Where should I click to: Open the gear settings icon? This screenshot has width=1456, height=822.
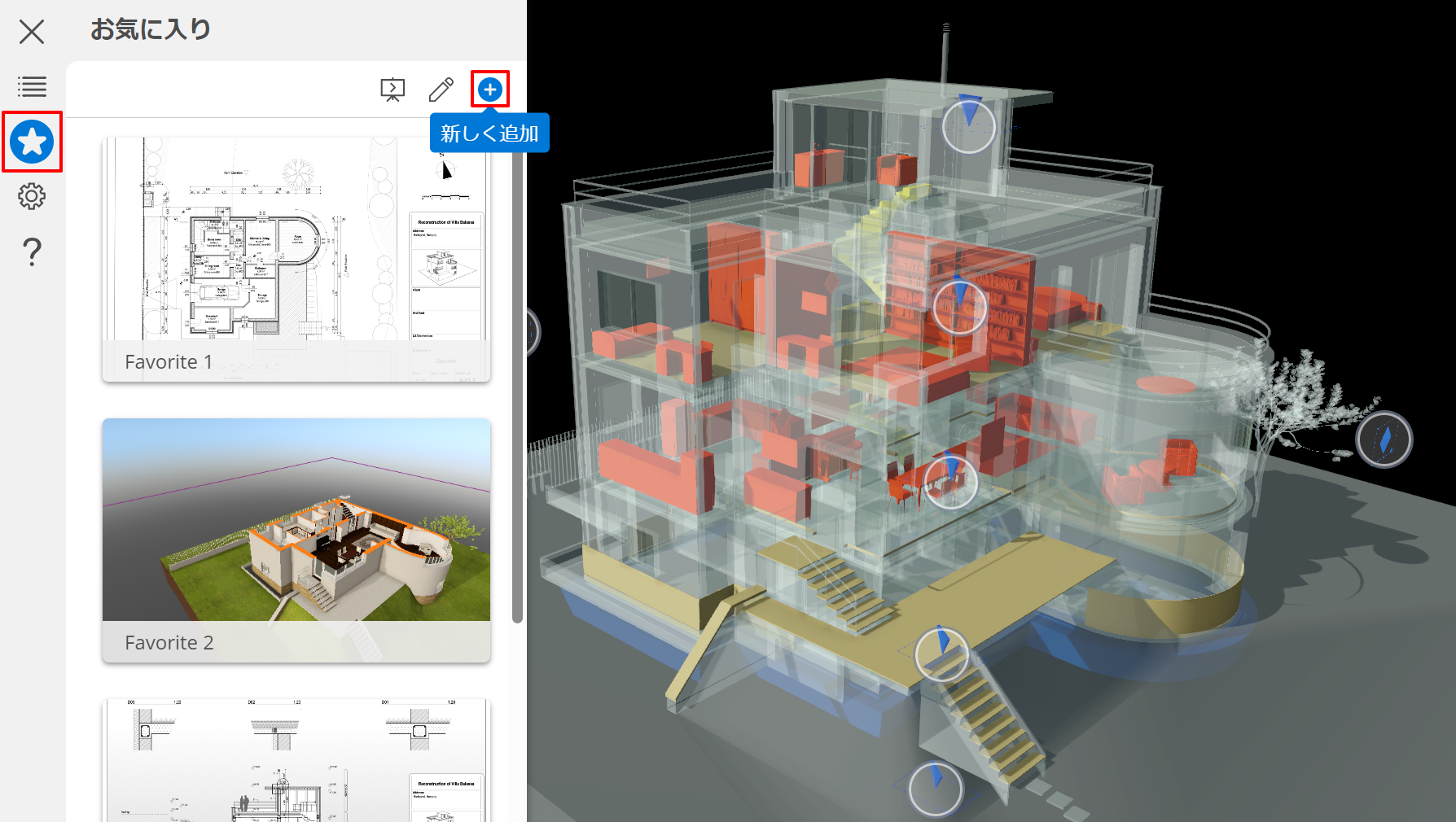(x=32, y=196)
